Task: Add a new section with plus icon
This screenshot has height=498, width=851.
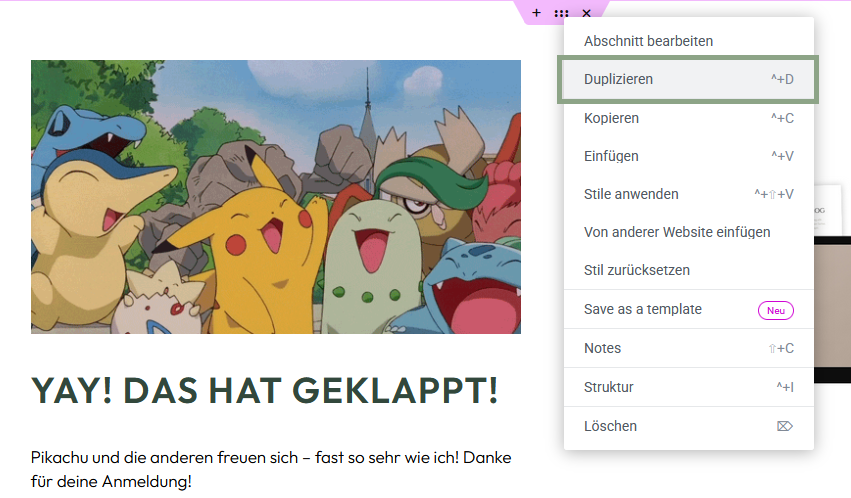Action: click(x=536, y=13)
